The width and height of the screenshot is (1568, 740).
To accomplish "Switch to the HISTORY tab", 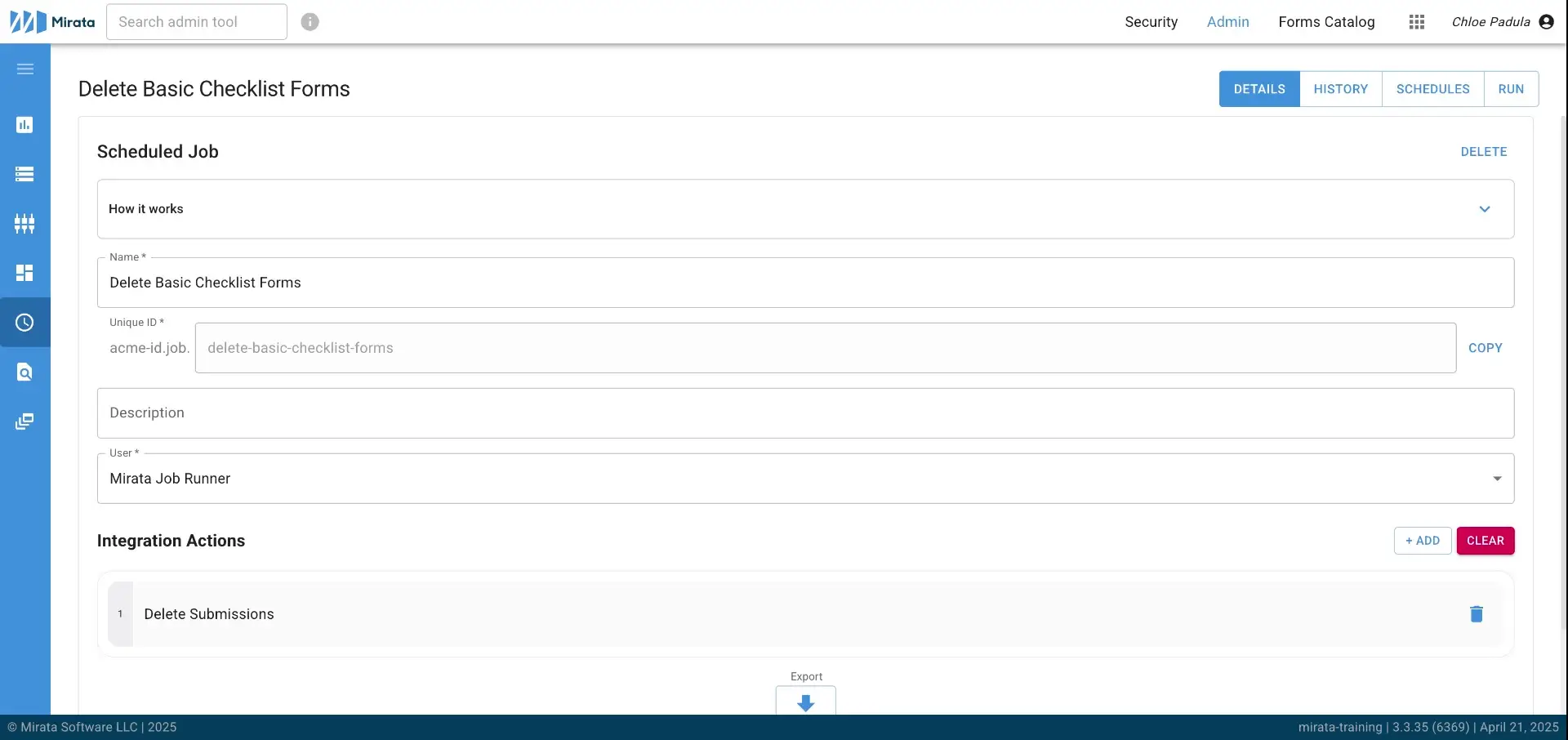I will pyautogui.click(x=1342, y=88).
